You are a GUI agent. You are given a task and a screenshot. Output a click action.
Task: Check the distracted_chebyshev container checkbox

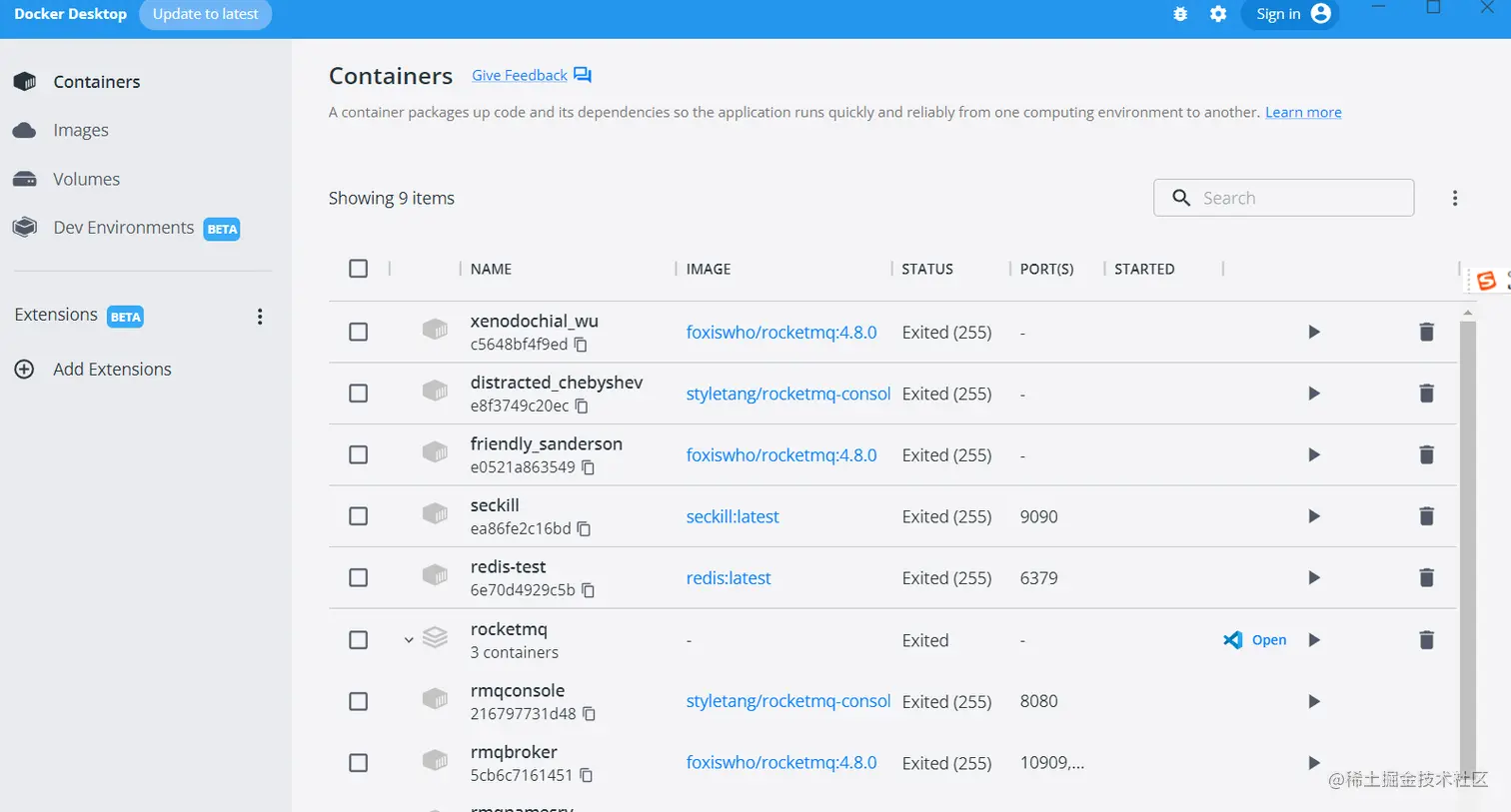[359, 394]
